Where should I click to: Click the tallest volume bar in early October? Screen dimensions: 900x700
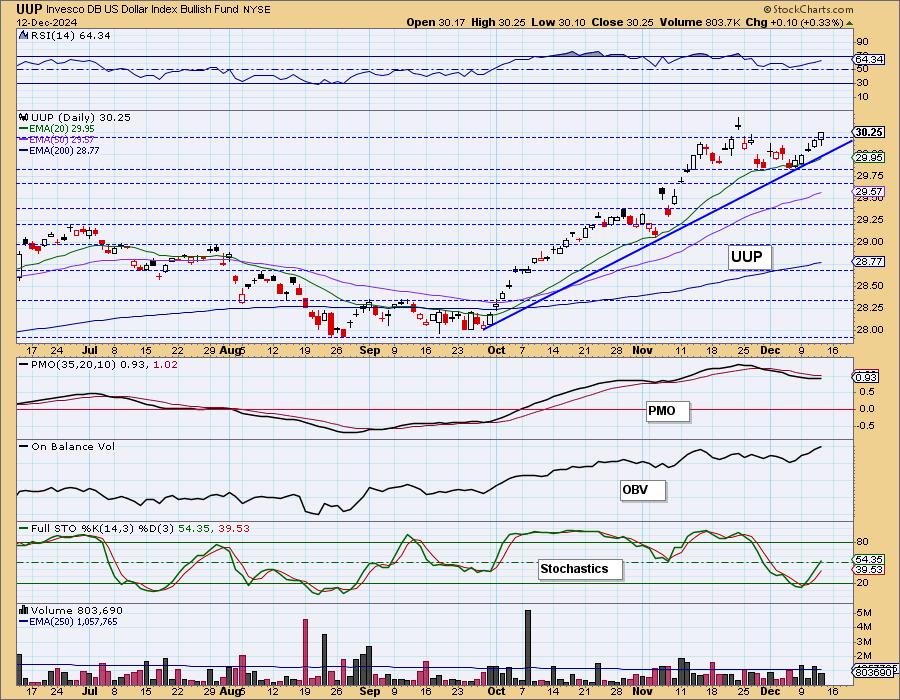tap(528, 648)
